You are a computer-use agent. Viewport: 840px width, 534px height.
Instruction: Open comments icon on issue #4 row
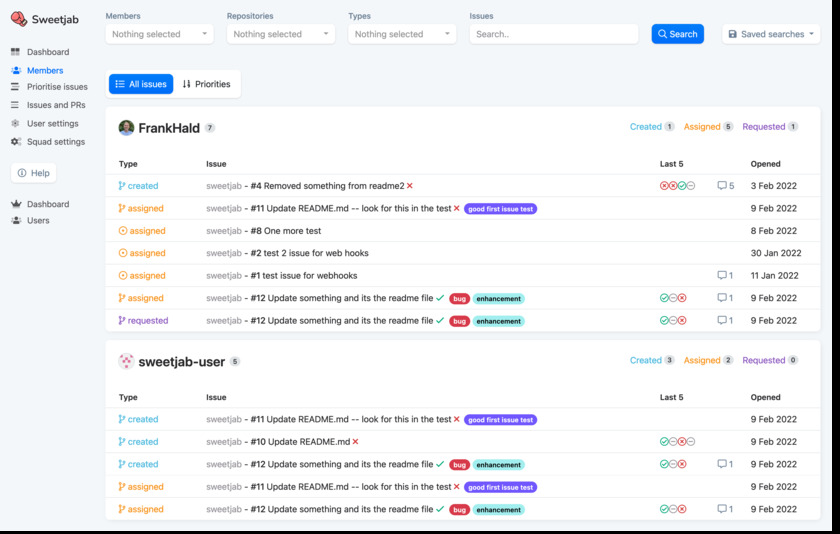tap(722, 186)
